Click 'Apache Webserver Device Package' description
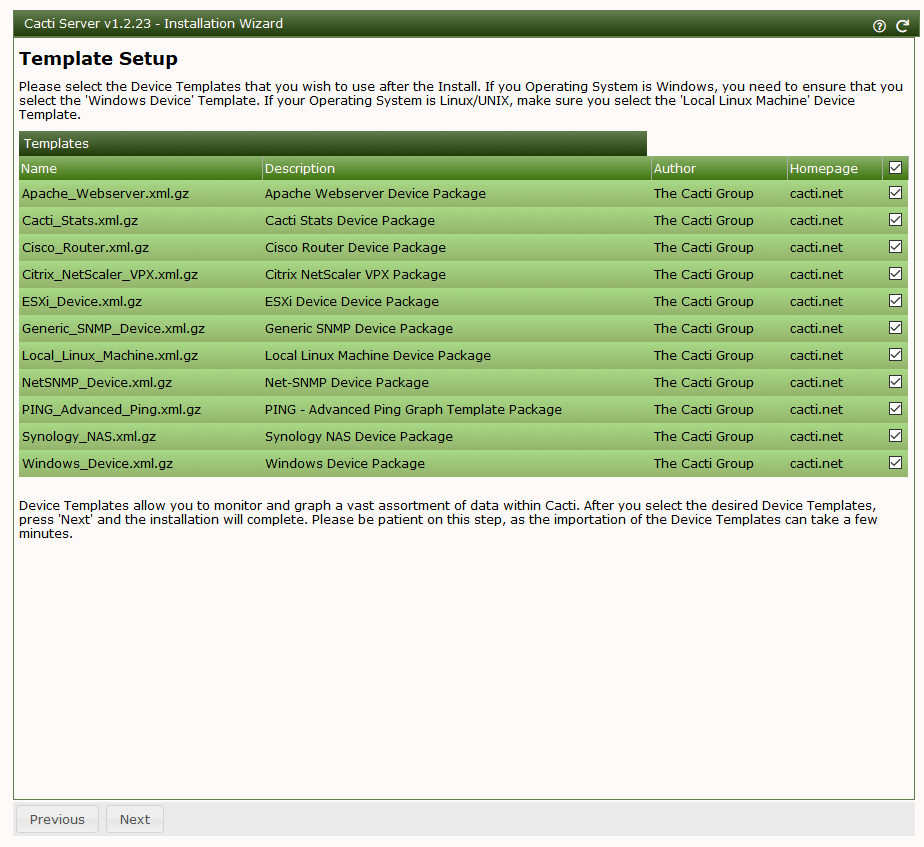Image resolution: width=924 pixels, height=847 pixels. coord(375,193)
